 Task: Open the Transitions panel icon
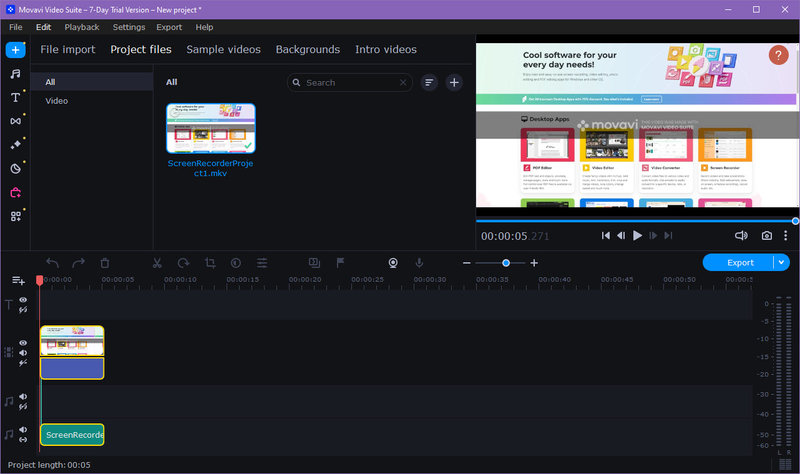(x=15, y=121)
